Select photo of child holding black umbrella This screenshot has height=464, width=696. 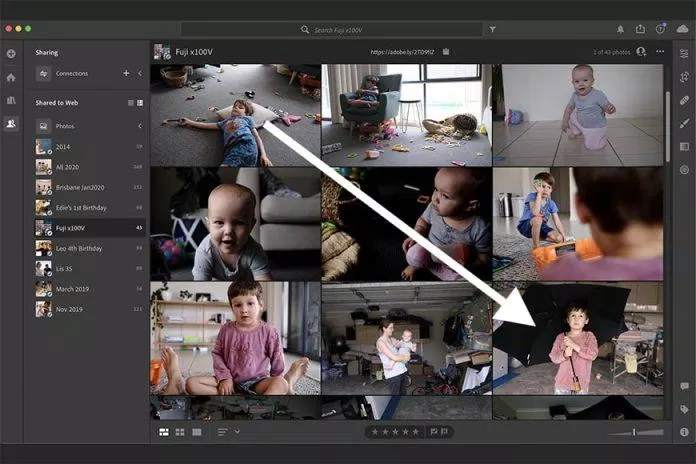coord(578,338)
